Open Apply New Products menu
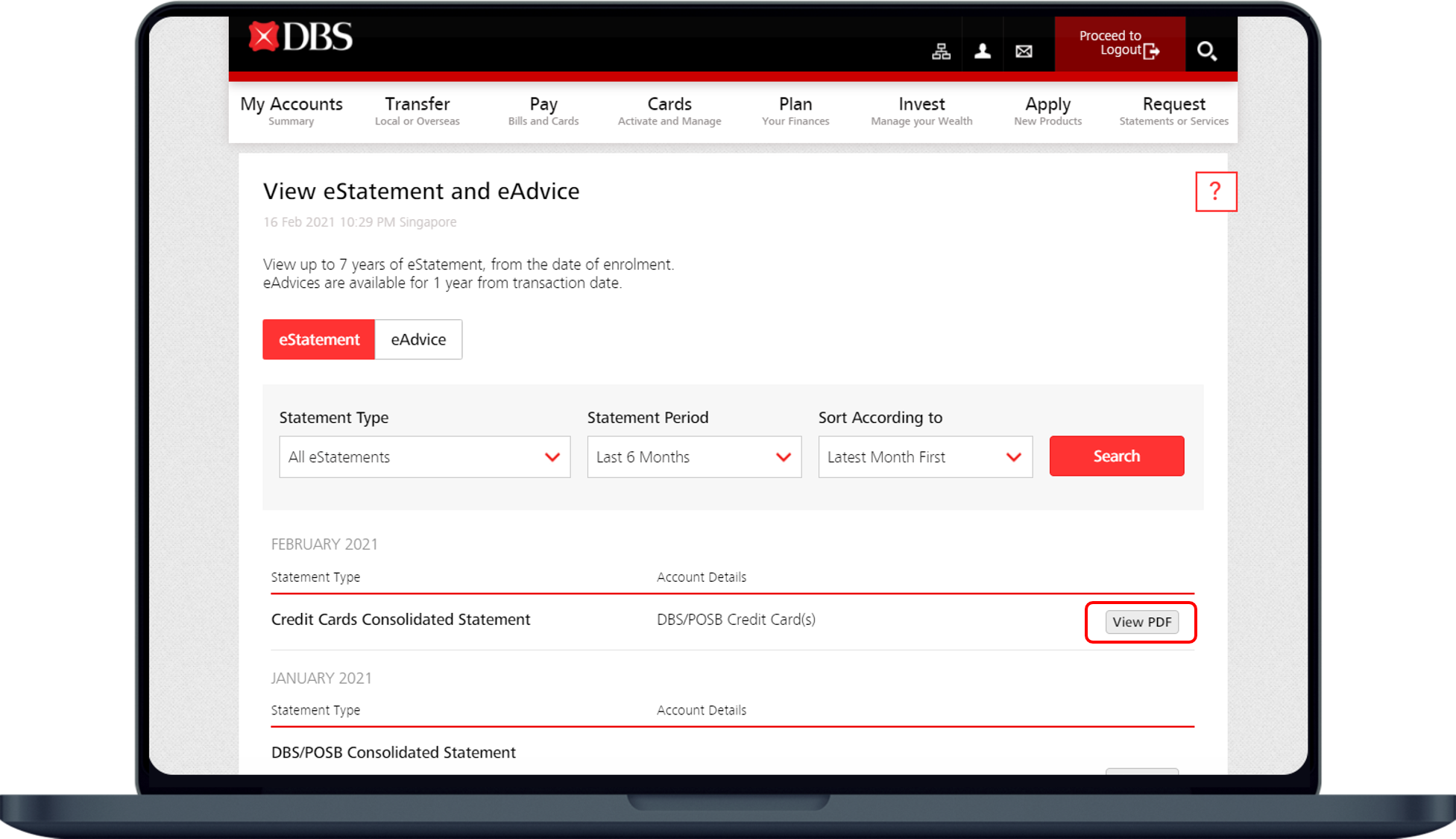 pyautogui.click(x=1047, y=110)
